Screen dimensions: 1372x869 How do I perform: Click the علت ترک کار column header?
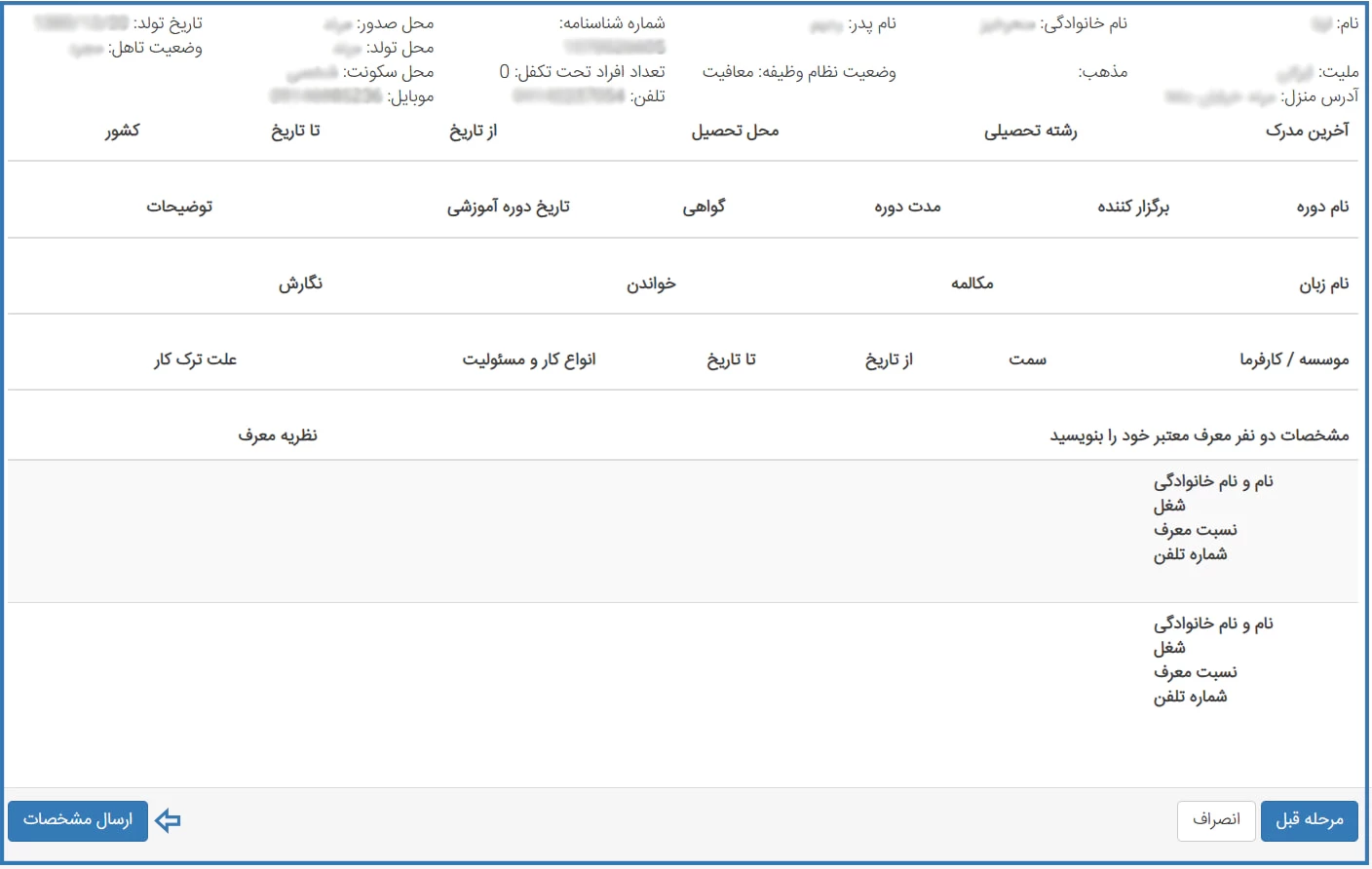[195, 359]
